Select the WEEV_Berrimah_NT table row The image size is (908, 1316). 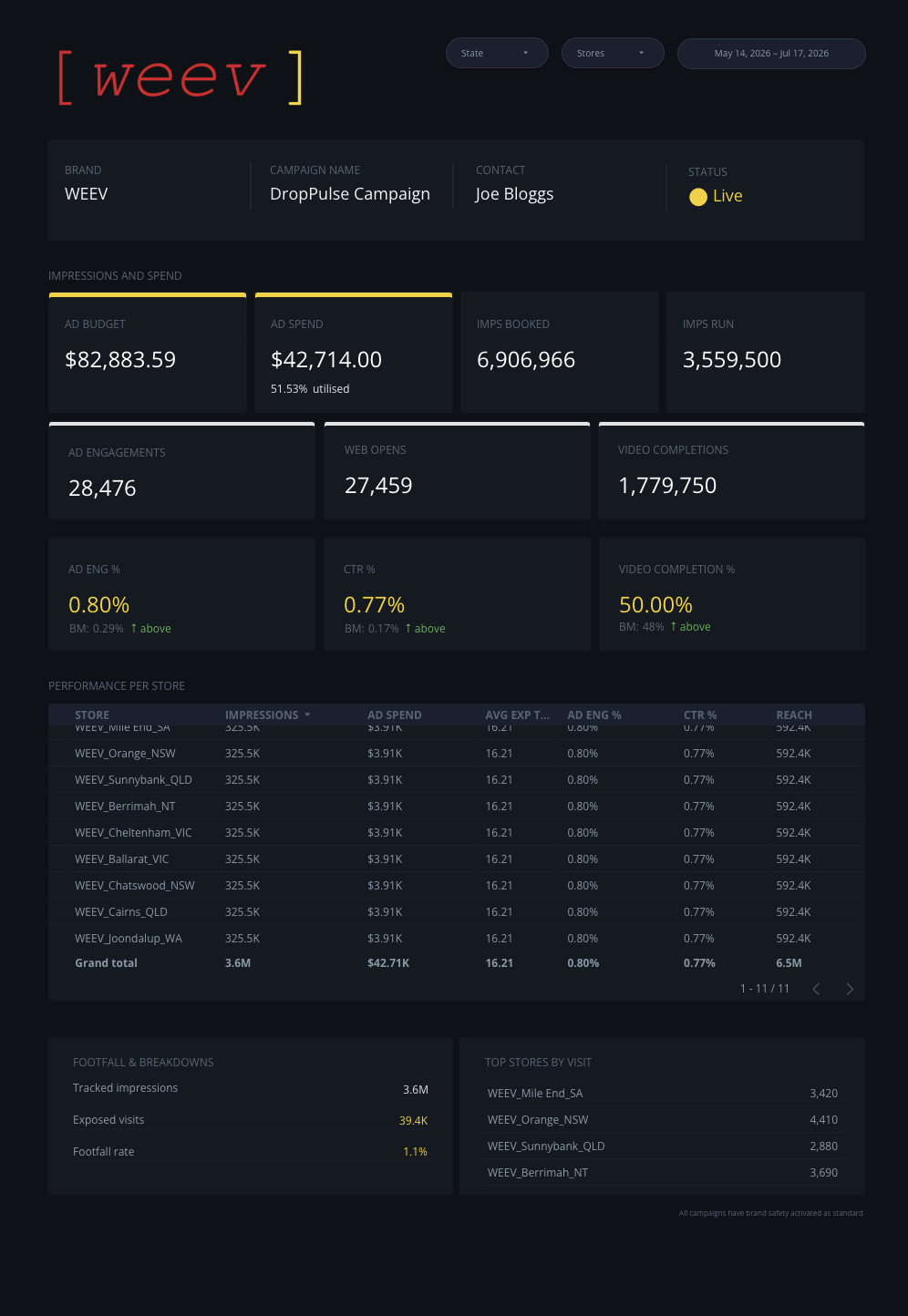(456, 807)
